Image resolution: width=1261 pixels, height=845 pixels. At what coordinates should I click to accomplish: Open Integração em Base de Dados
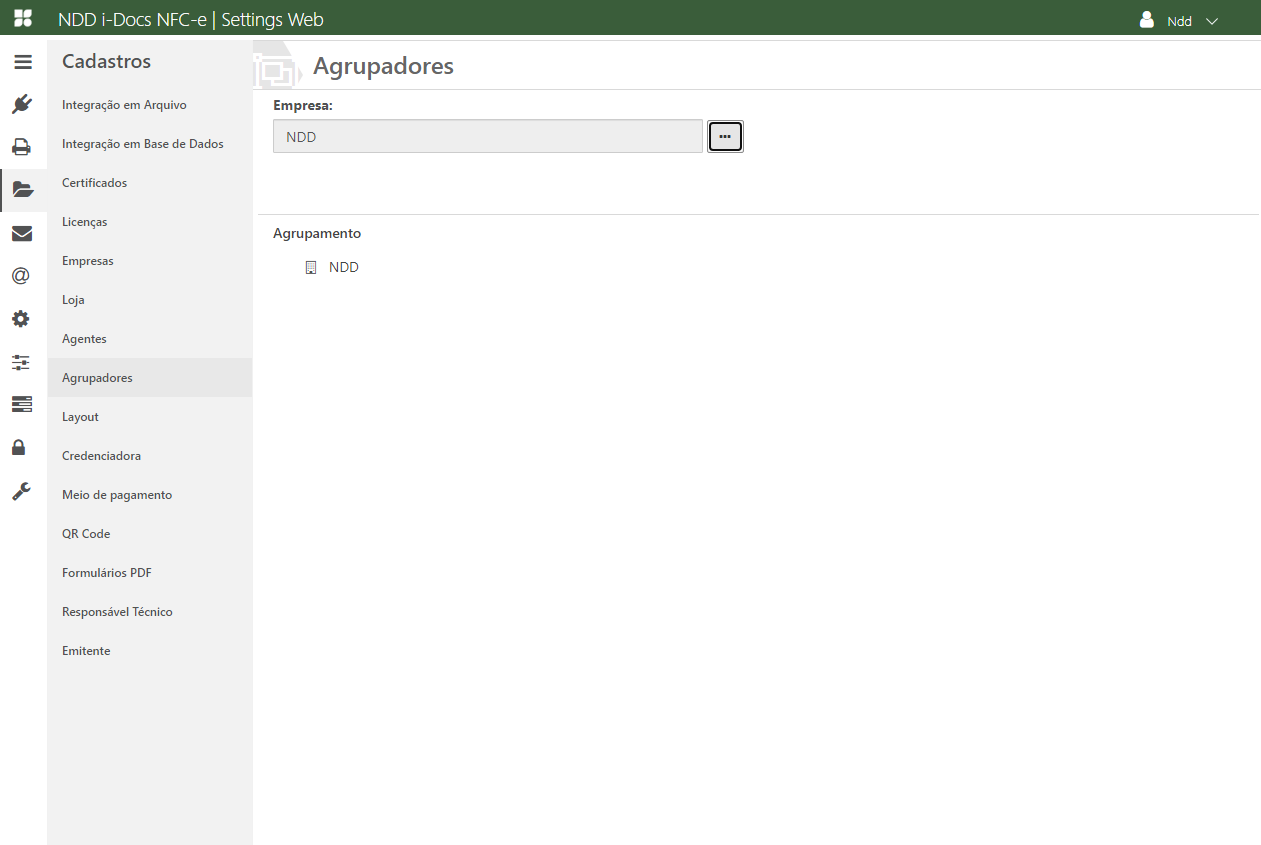click(x=150, y=144)
